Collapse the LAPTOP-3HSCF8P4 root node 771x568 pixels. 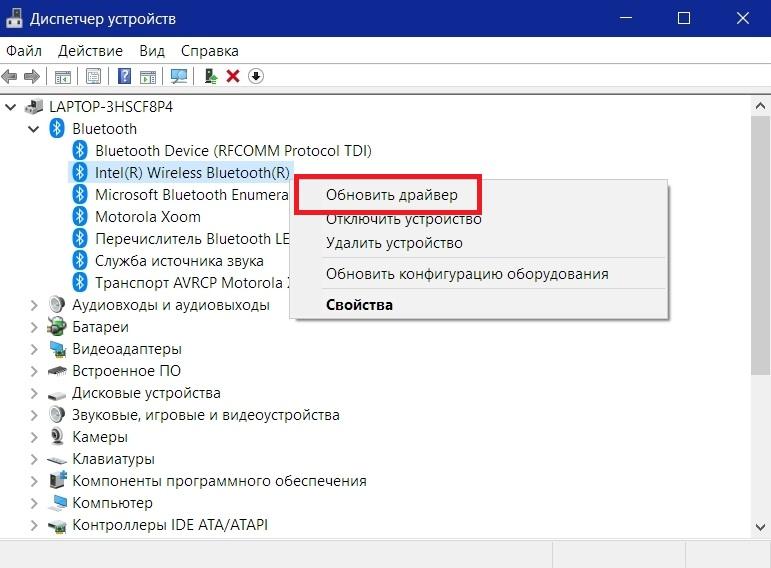11,107
